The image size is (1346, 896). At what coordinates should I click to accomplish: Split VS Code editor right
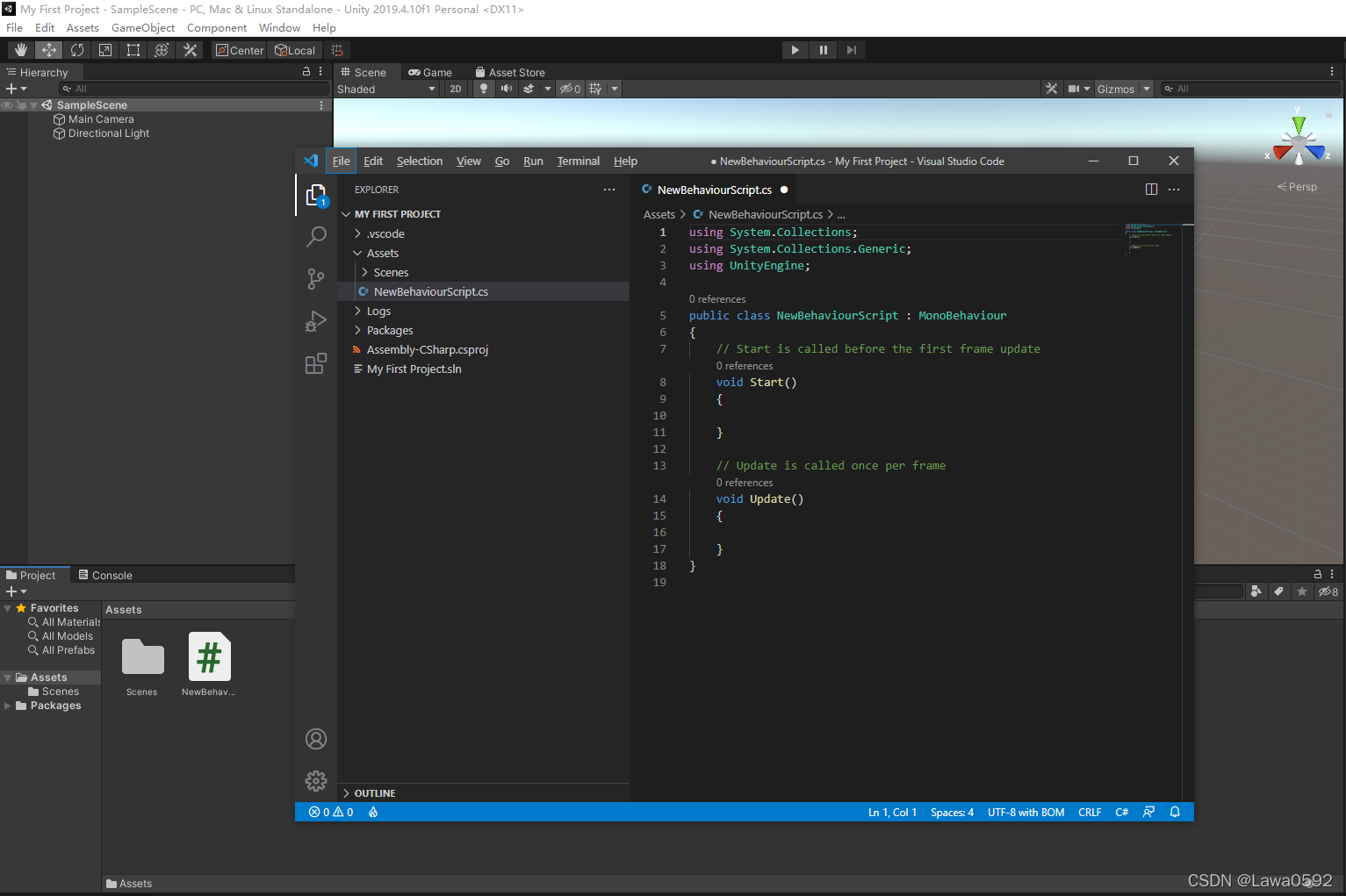pyautogui.click(x=1151, y=190)
